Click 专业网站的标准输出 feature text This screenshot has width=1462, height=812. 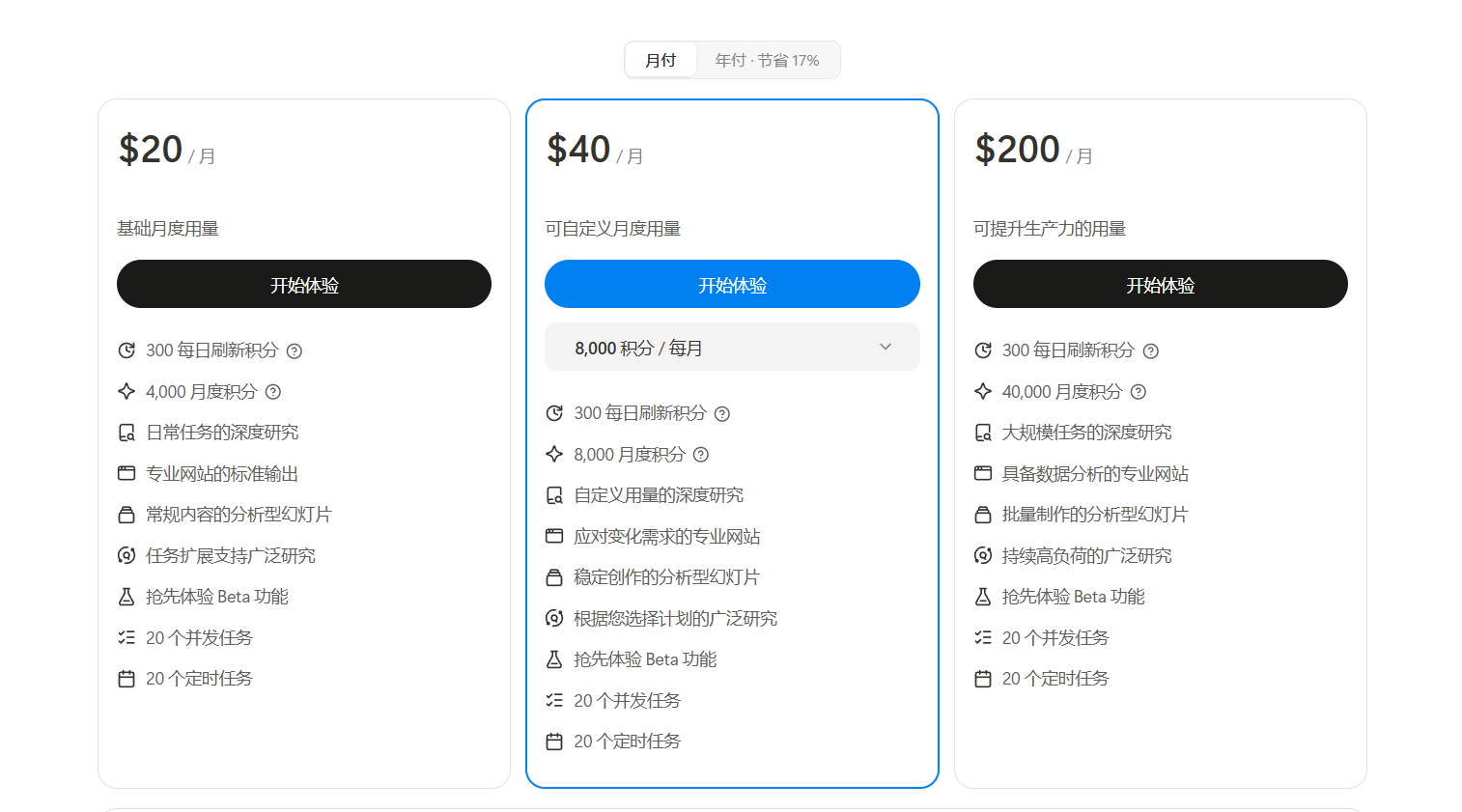click(222, 474)
